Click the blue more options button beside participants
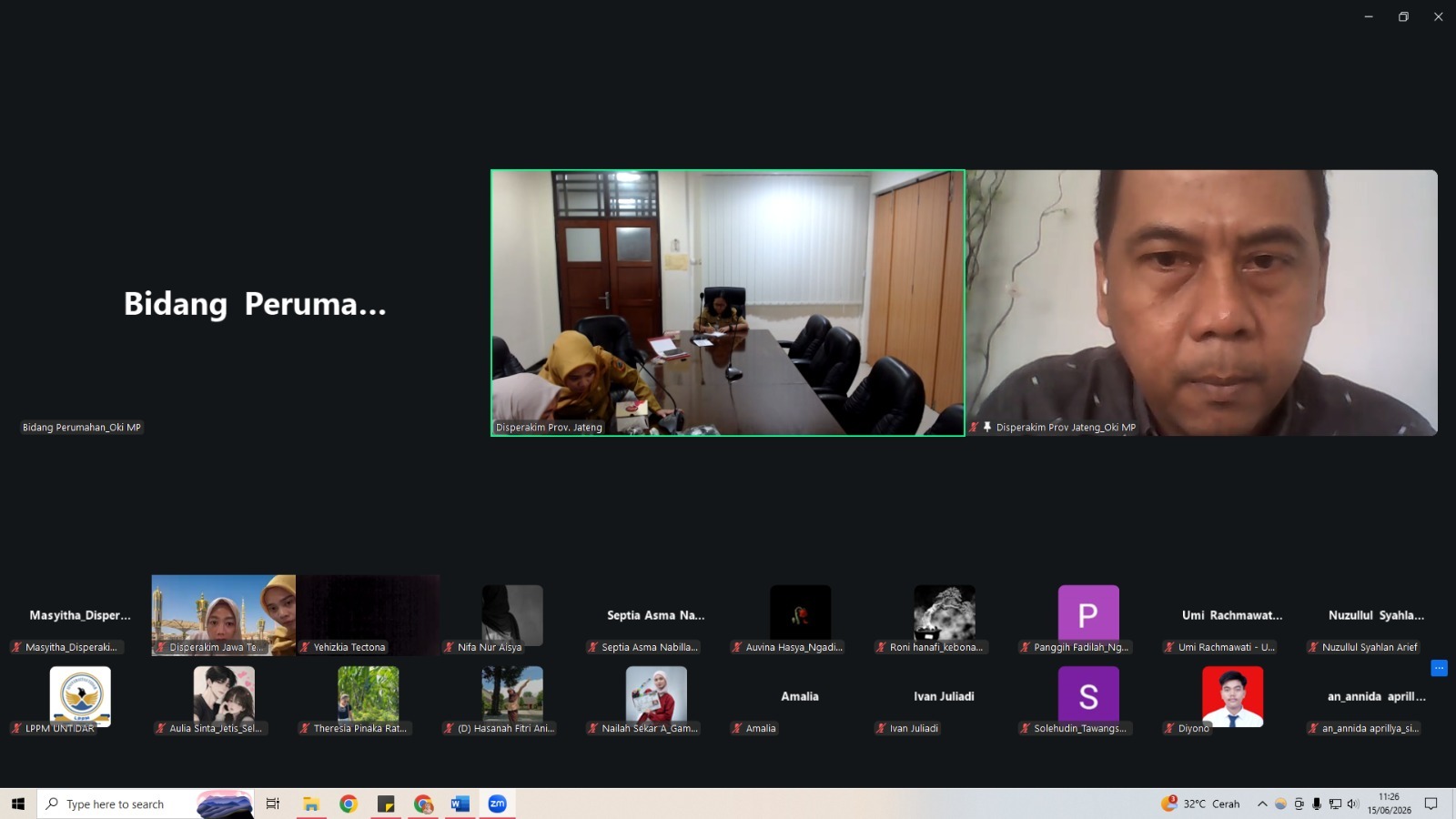 tap(1439, 668)
